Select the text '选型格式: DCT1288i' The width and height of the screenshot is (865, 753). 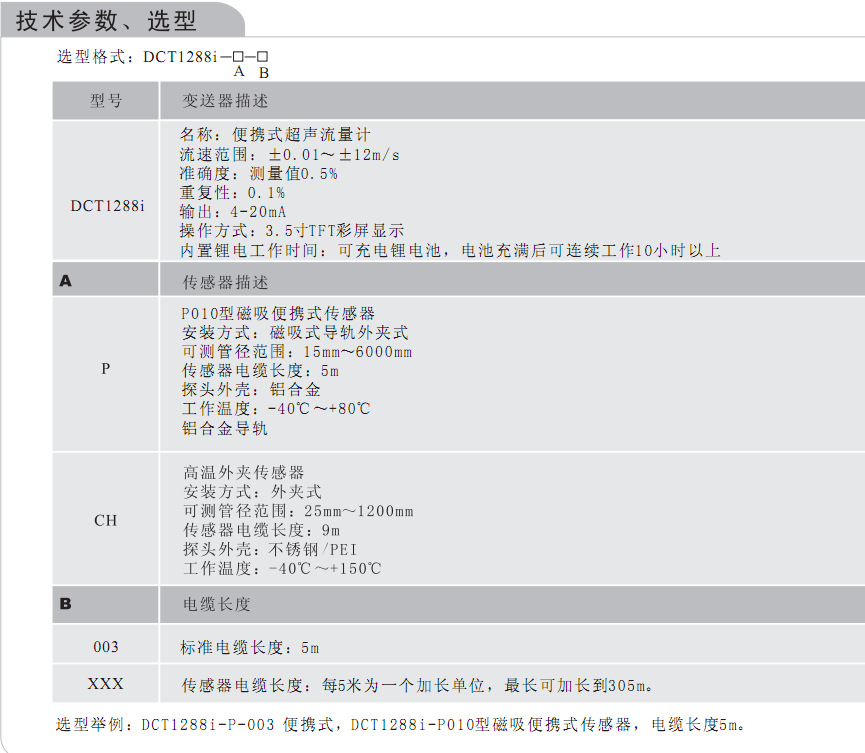tap(137, 57)
